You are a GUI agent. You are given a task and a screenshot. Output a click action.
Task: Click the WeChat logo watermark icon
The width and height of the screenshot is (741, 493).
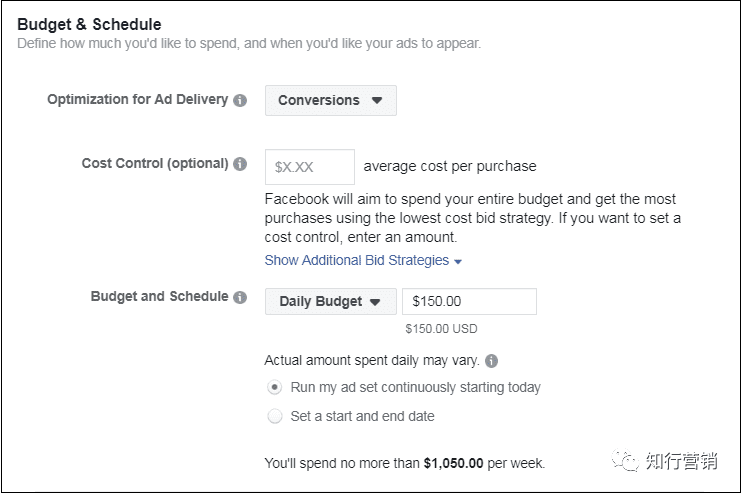[626, 460]
